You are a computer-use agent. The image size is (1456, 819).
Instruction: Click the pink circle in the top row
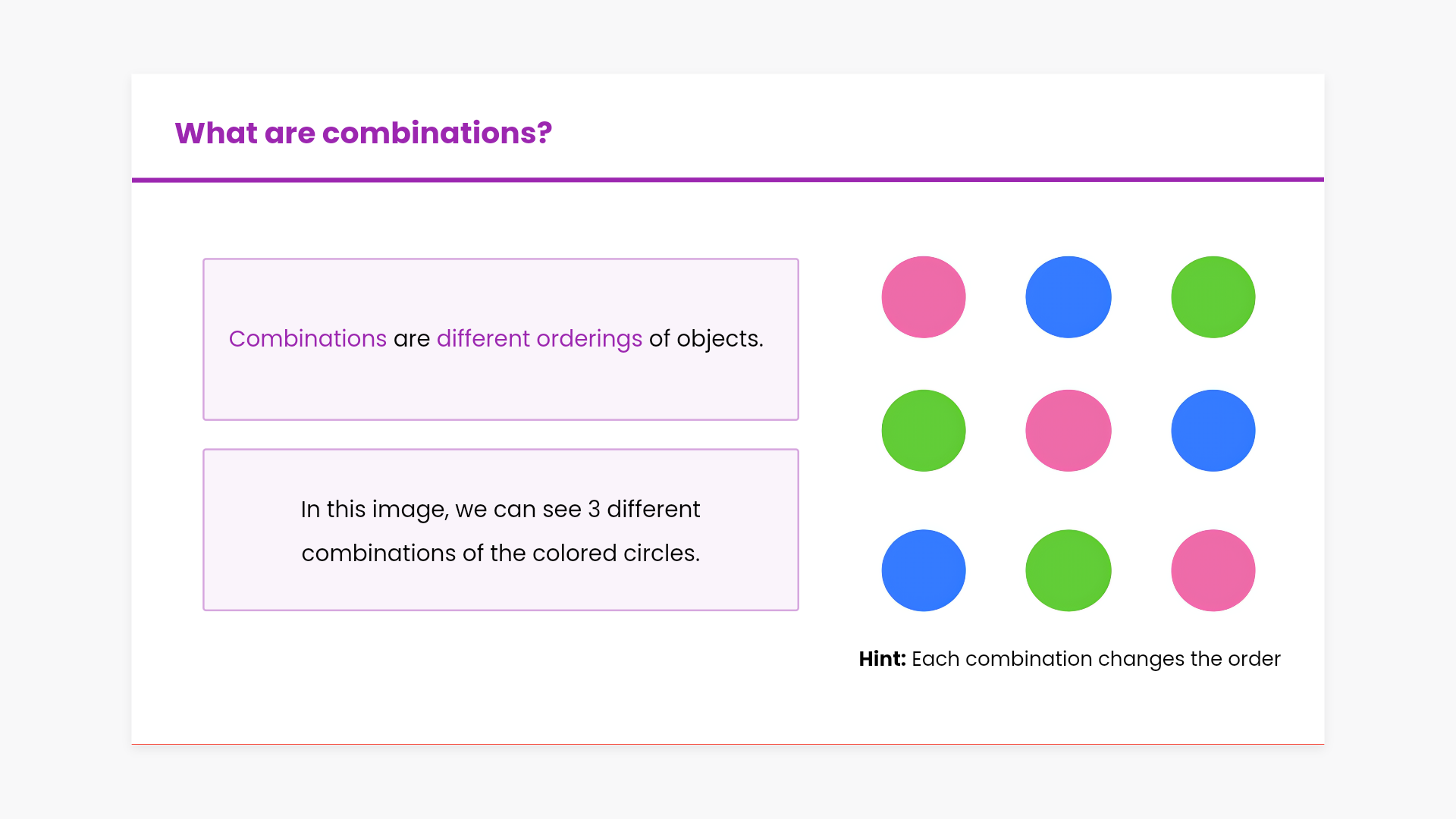923,297
